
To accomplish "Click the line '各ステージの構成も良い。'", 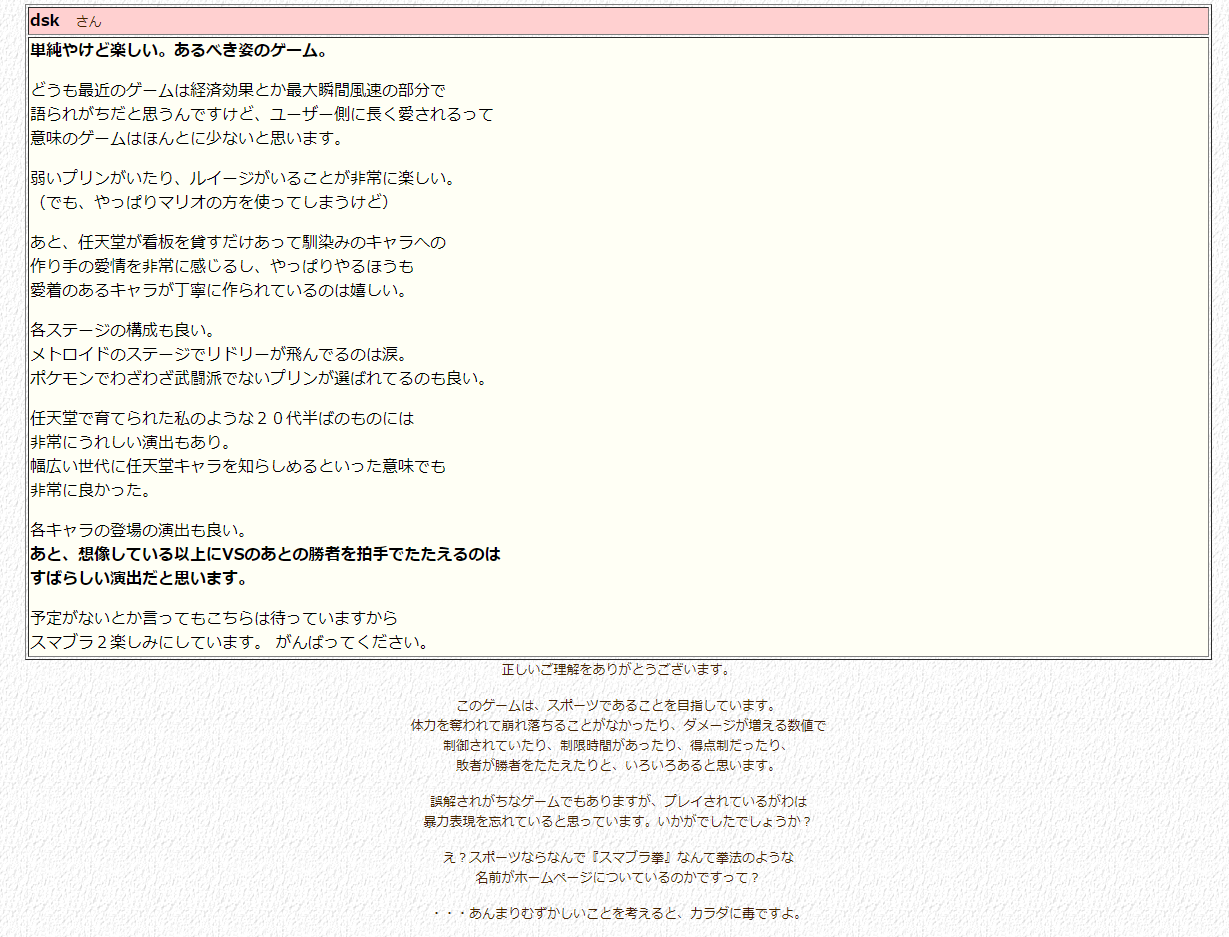I will click(123, 330).
